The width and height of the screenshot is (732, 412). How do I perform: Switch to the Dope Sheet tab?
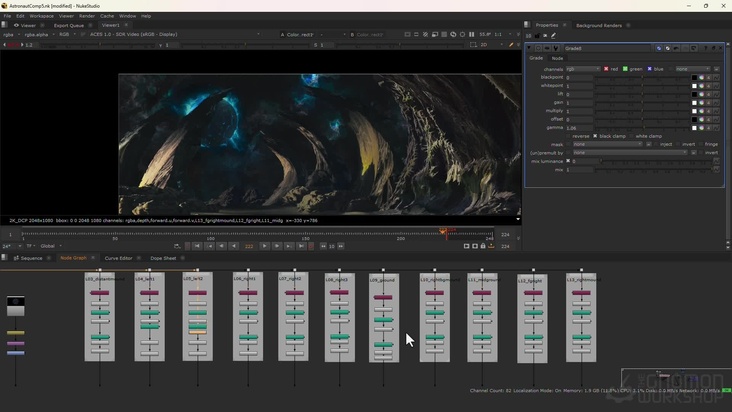point(163,258)
